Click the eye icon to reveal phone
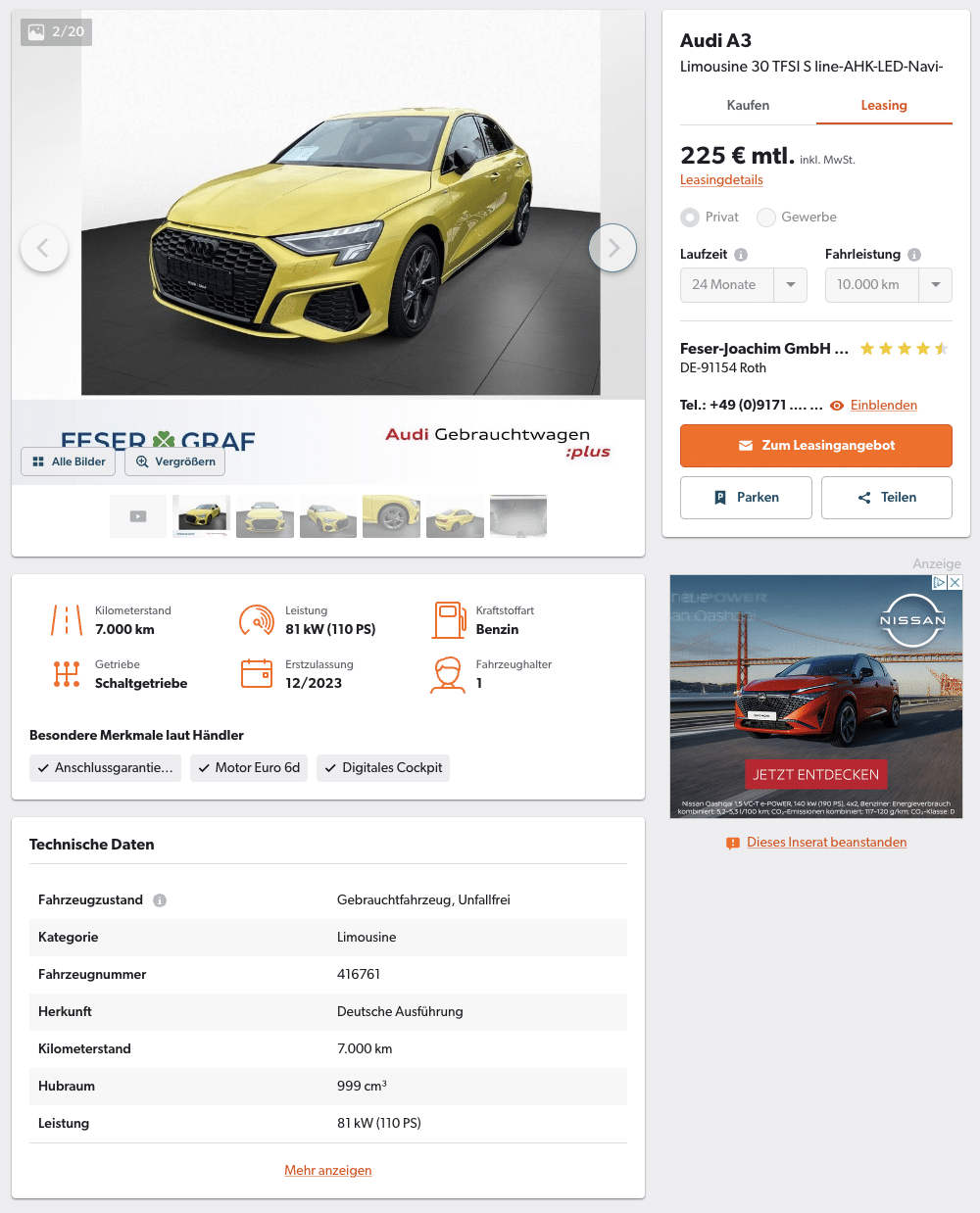980x1213 pixels. coord(837,406)
